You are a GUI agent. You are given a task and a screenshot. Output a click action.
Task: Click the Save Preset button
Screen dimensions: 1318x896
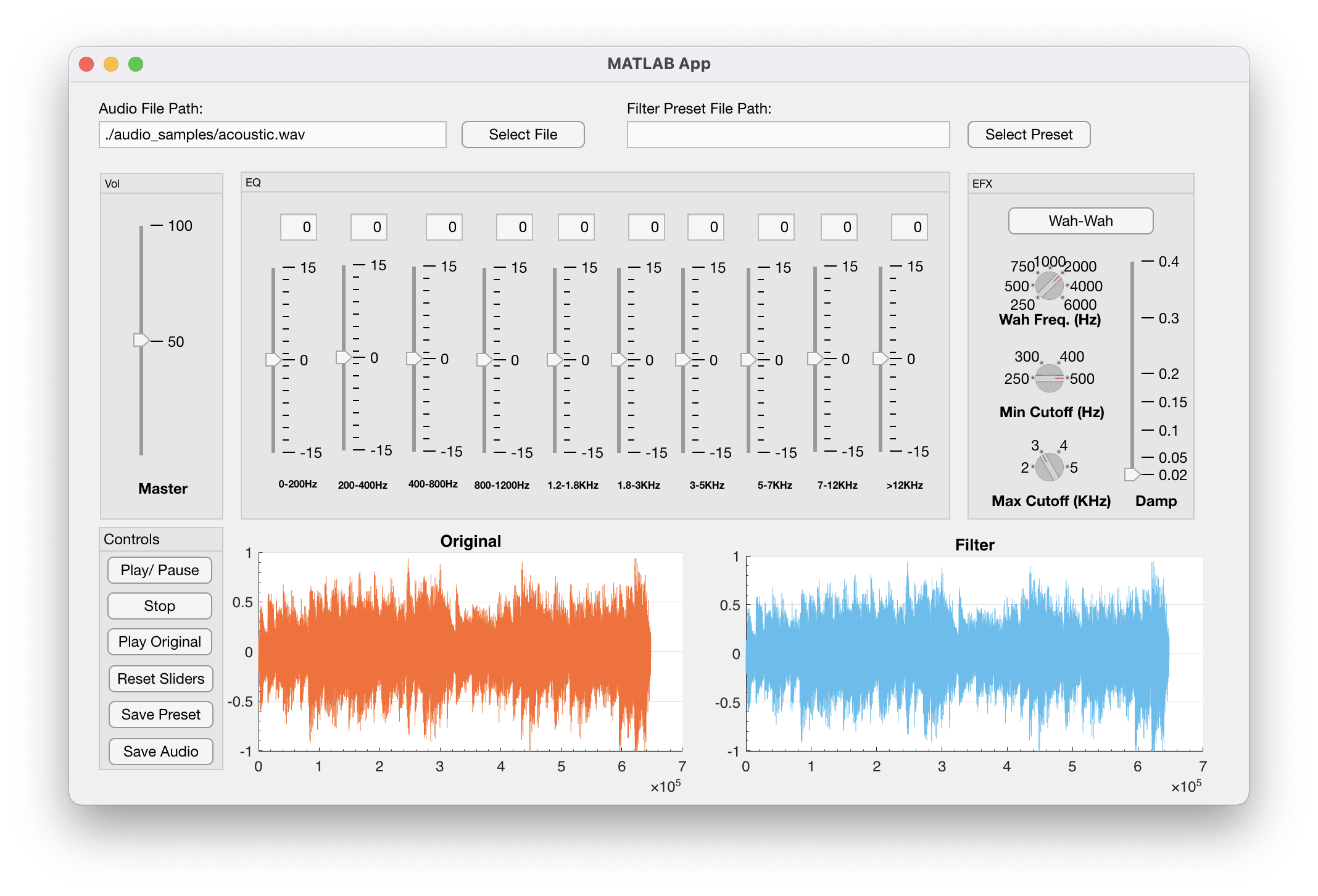pyautogui.click(x=160, y=715)
